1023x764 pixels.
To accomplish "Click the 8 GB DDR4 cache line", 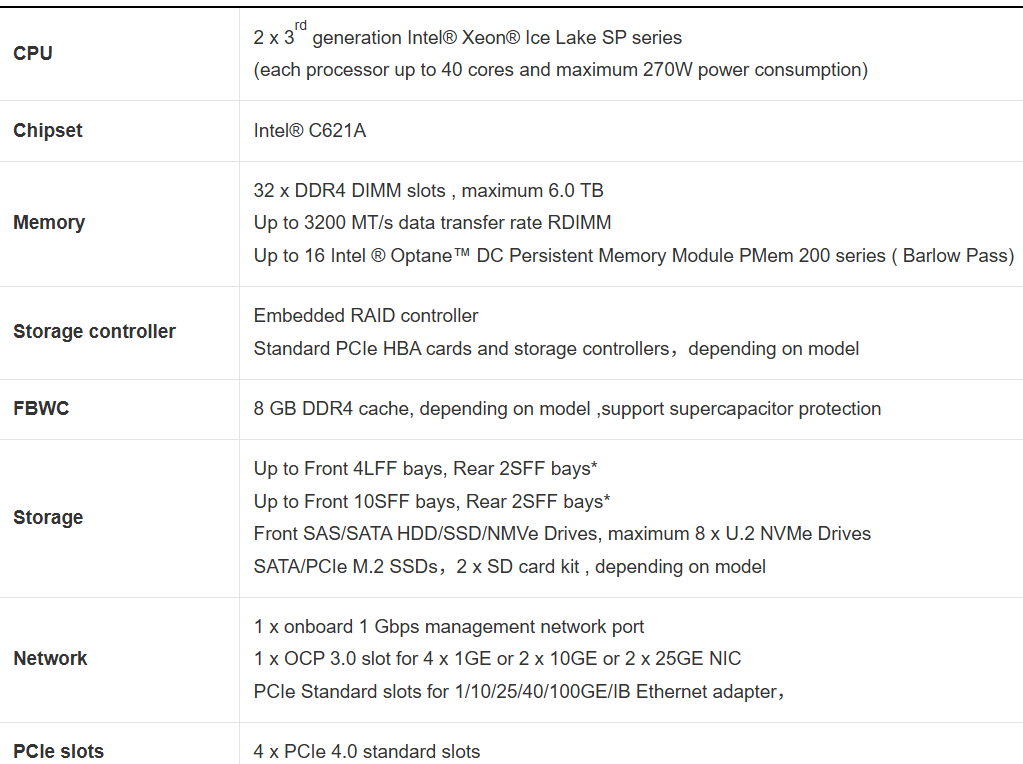I will [567, 409].
